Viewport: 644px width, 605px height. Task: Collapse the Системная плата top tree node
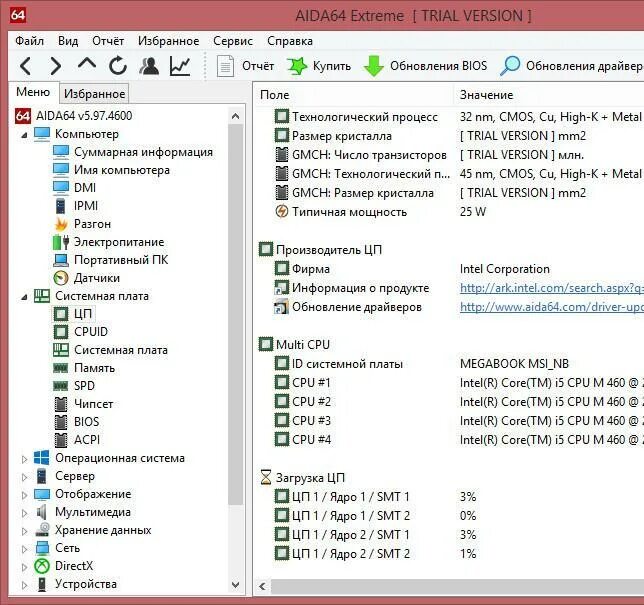(24, 297)
